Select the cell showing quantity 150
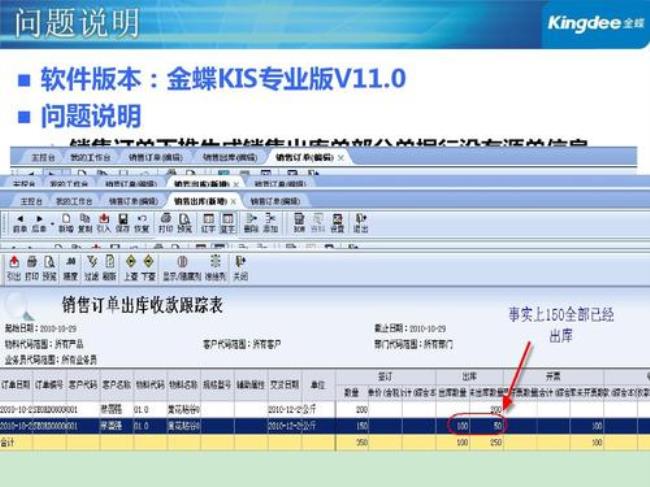Screen dimensions: 650x487 [352, 426]
